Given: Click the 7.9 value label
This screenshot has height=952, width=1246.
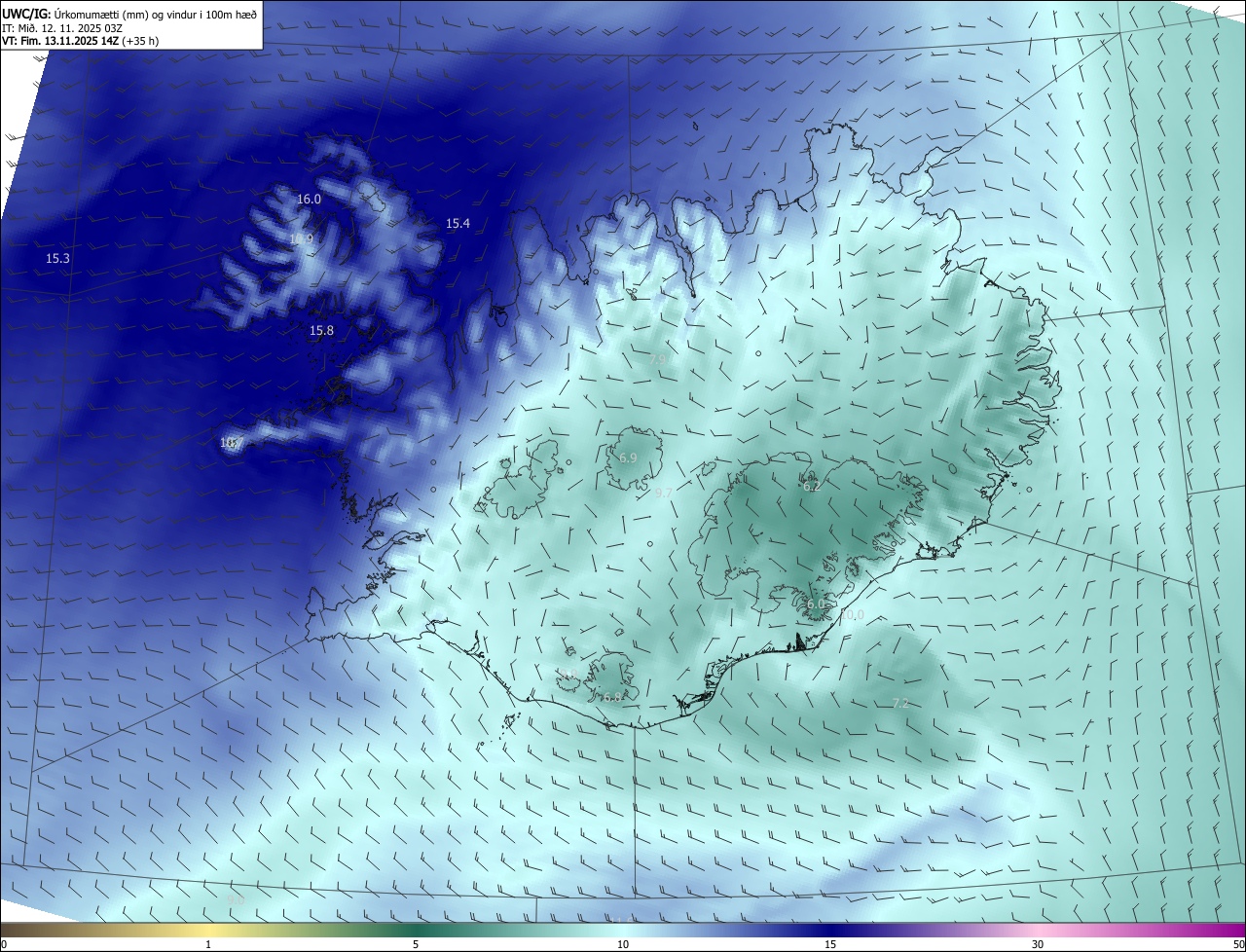Looking at the screenshot, I should (657, 360).
